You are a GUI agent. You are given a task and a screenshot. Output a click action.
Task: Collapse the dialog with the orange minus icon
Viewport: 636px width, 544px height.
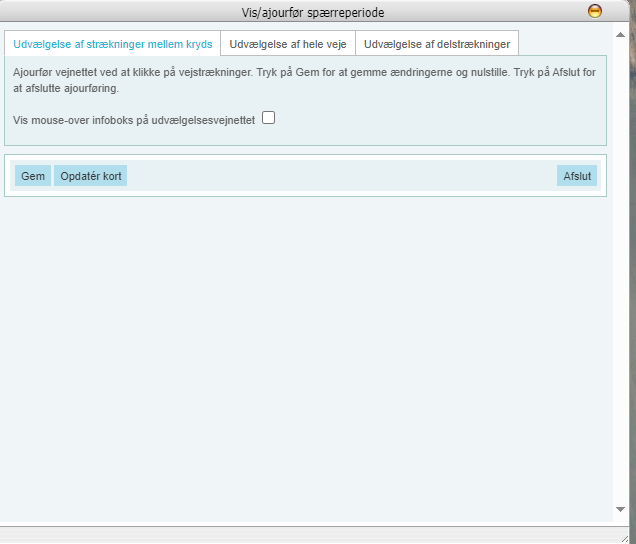tap(595, 12)
